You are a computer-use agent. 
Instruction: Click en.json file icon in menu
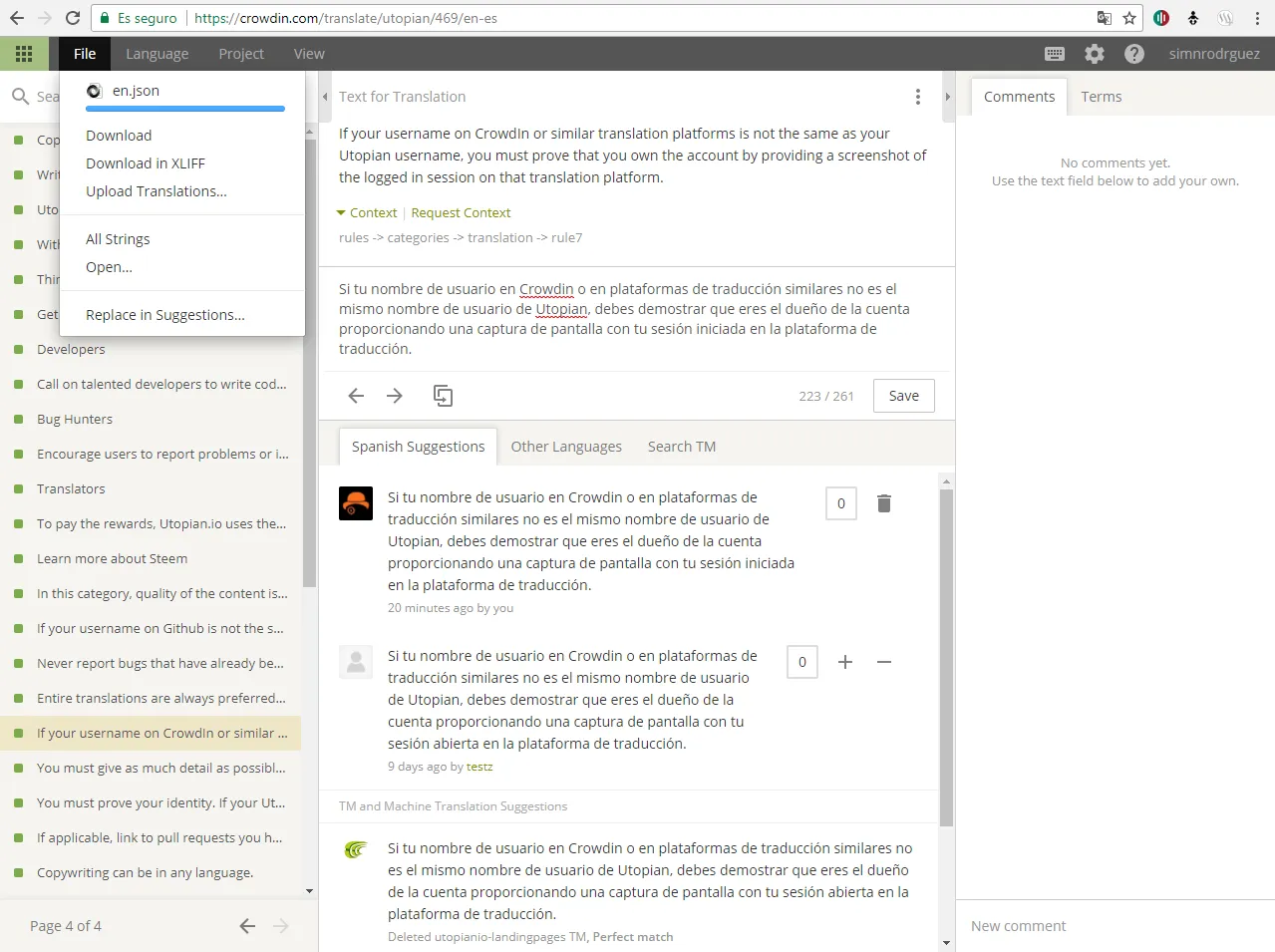pos(95,91)
